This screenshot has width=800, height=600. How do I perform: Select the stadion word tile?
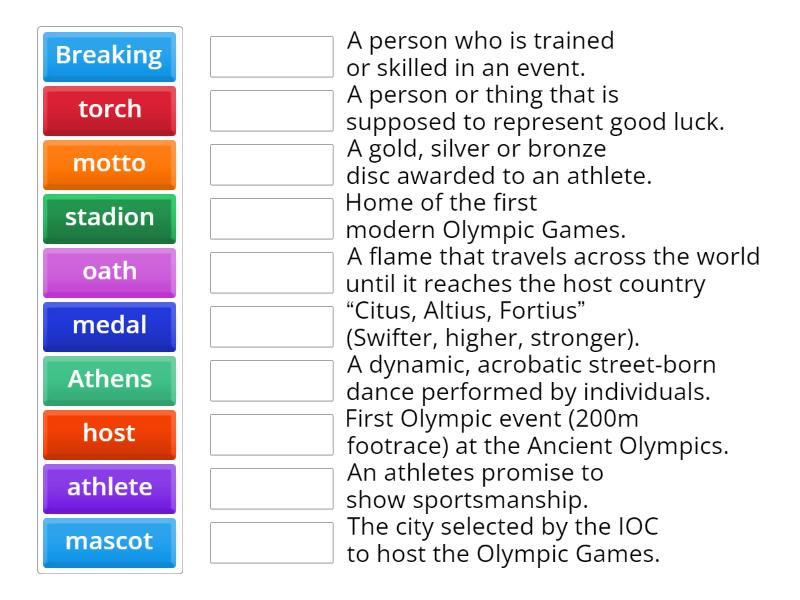(109, 218)
